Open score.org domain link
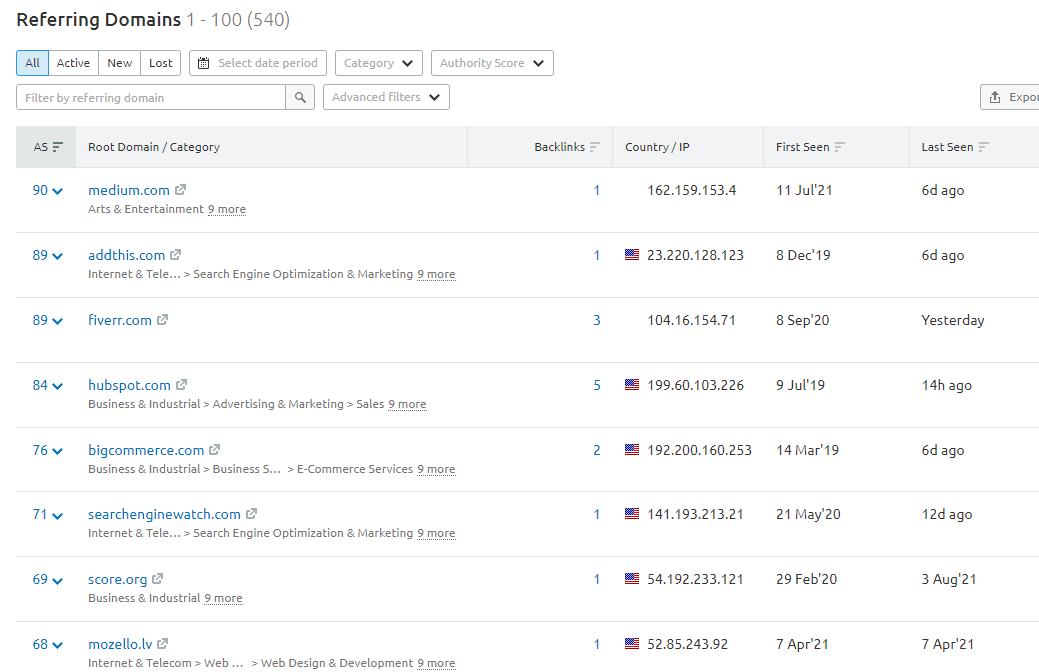 point(117,579)
